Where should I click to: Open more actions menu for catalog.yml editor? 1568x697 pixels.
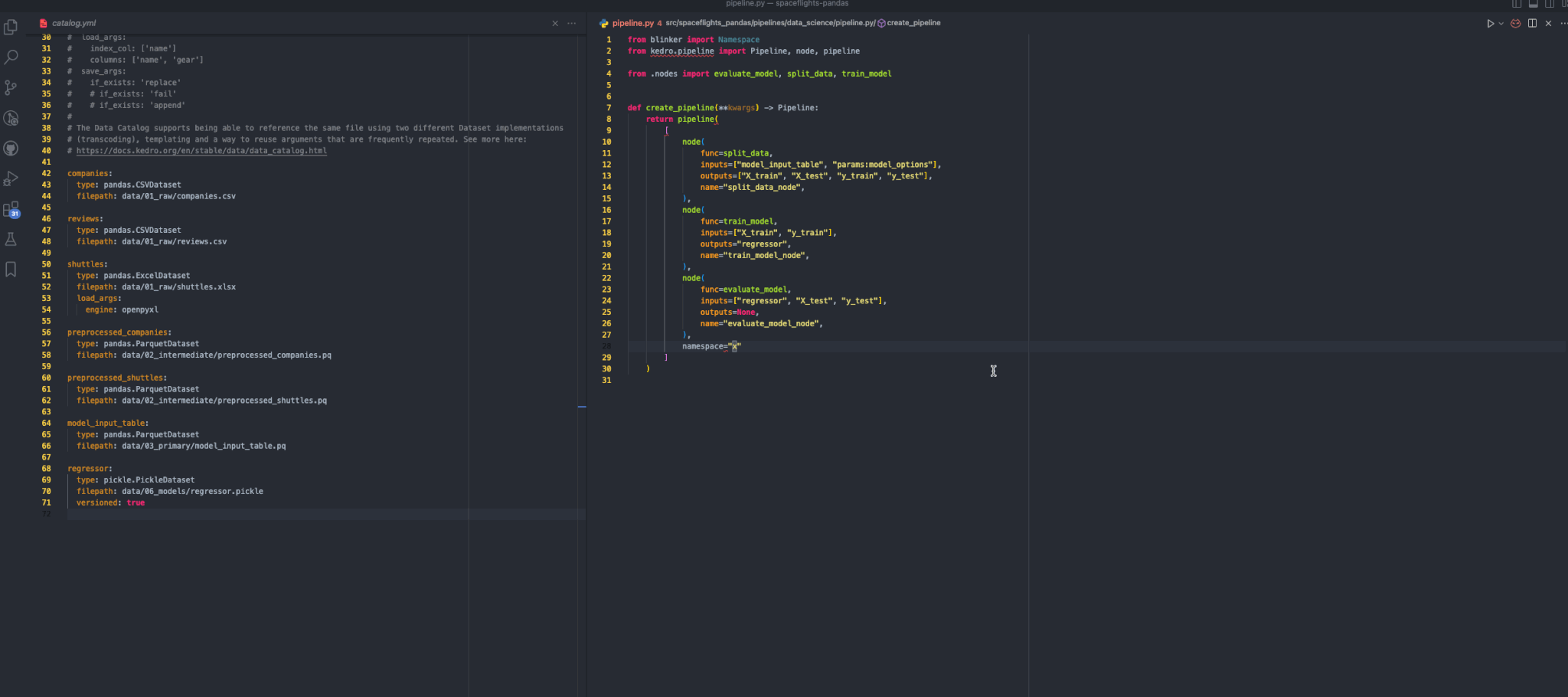571,23
